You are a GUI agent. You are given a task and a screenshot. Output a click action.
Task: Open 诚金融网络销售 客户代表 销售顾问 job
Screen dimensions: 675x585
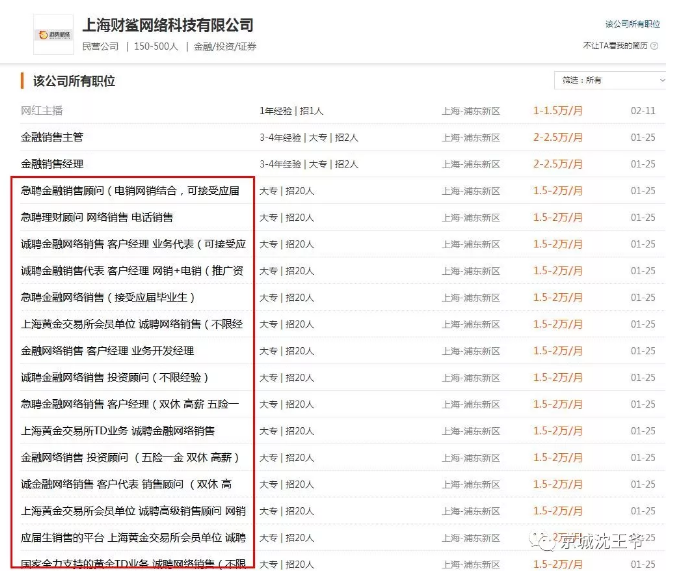click(x=126, y=484)
